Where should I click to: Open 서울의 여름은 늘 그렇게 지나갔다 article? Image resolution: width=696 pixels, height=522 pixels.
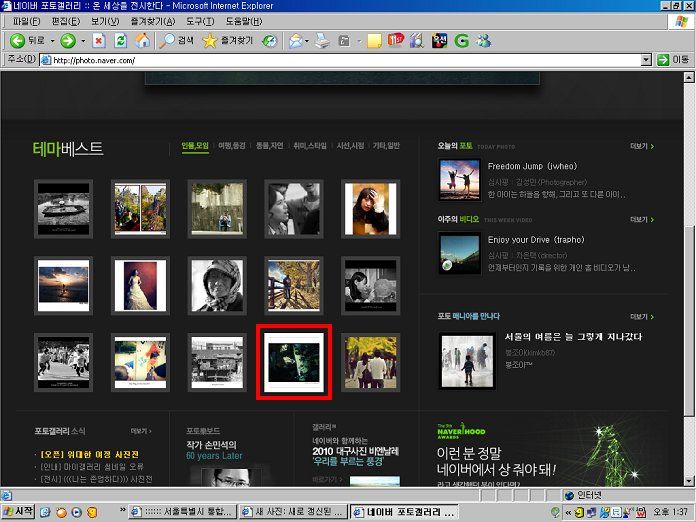[573, 337]
